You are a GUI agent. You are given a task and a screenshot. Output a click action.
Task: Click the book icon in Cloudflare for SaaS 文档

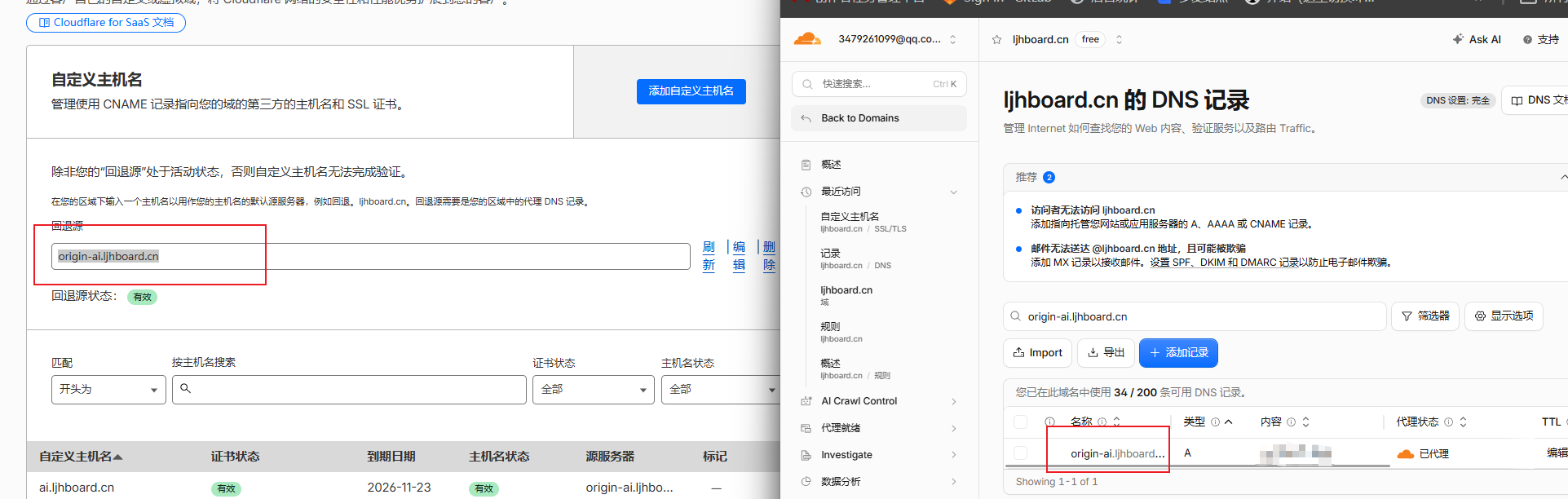pyautogui.click(x=44, y=23)
